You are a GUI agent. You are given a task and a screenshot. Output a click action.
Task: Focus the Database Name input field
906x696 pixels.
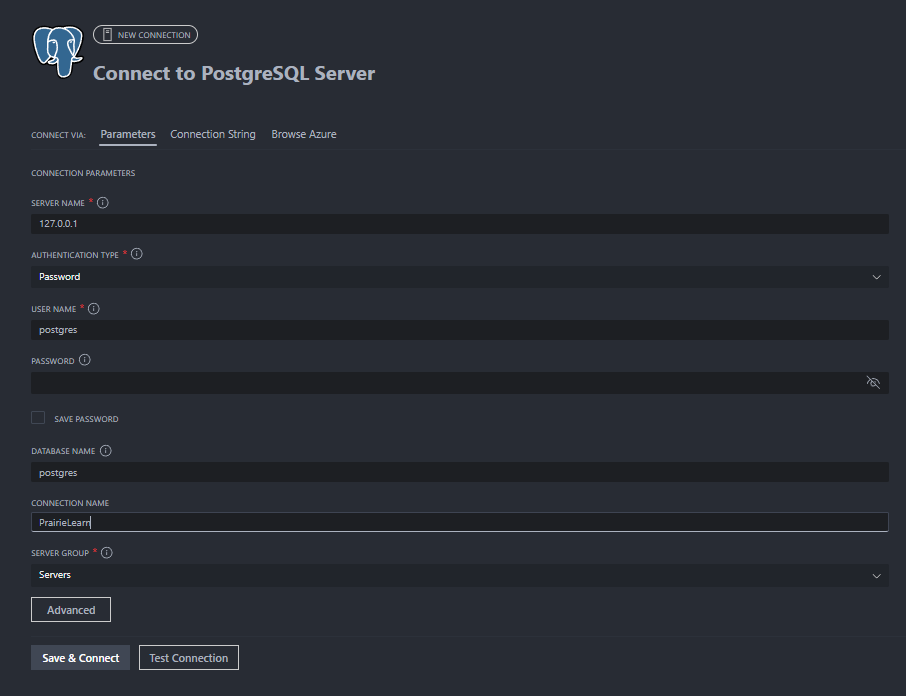[460, 472]
